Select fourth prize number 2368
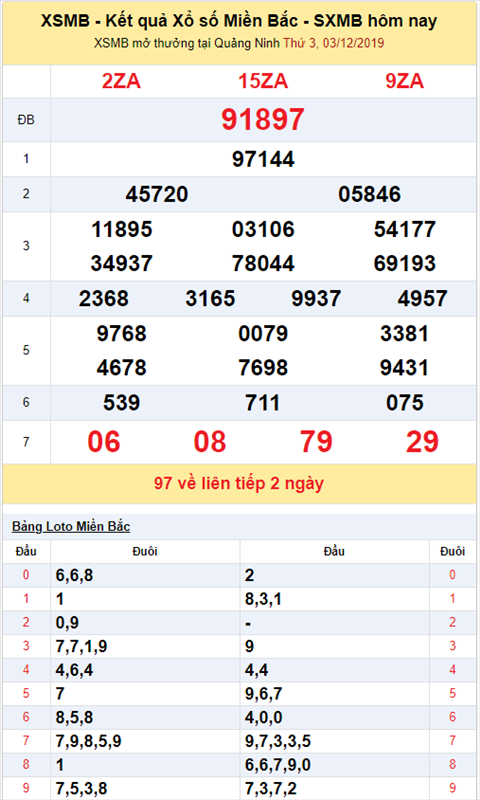This screenshot has width=480, height=800. (x=104, y=298)
